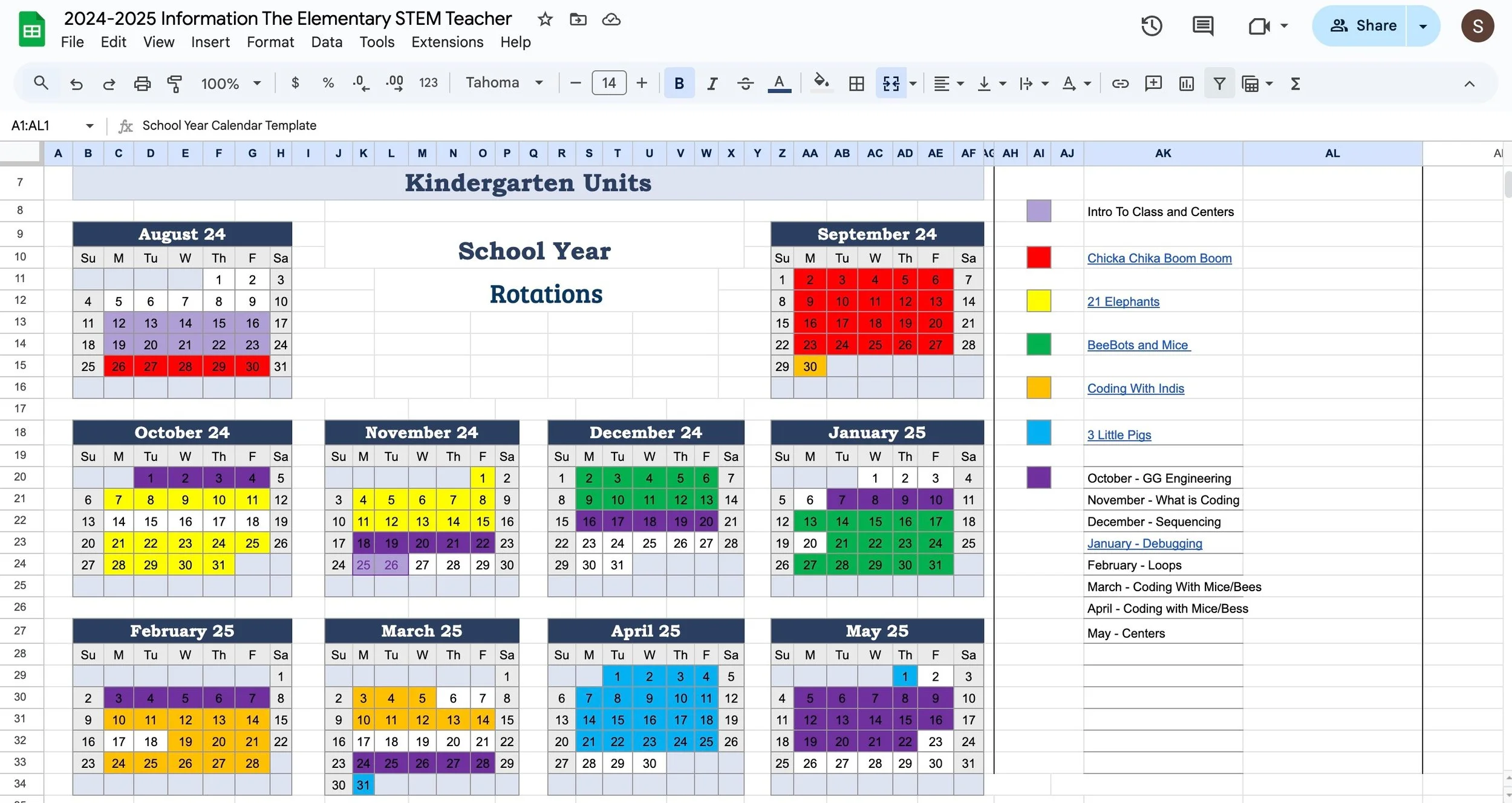Screen dimensions: 1512x803
Task: Open version history clock icon
Action: 1152,26
